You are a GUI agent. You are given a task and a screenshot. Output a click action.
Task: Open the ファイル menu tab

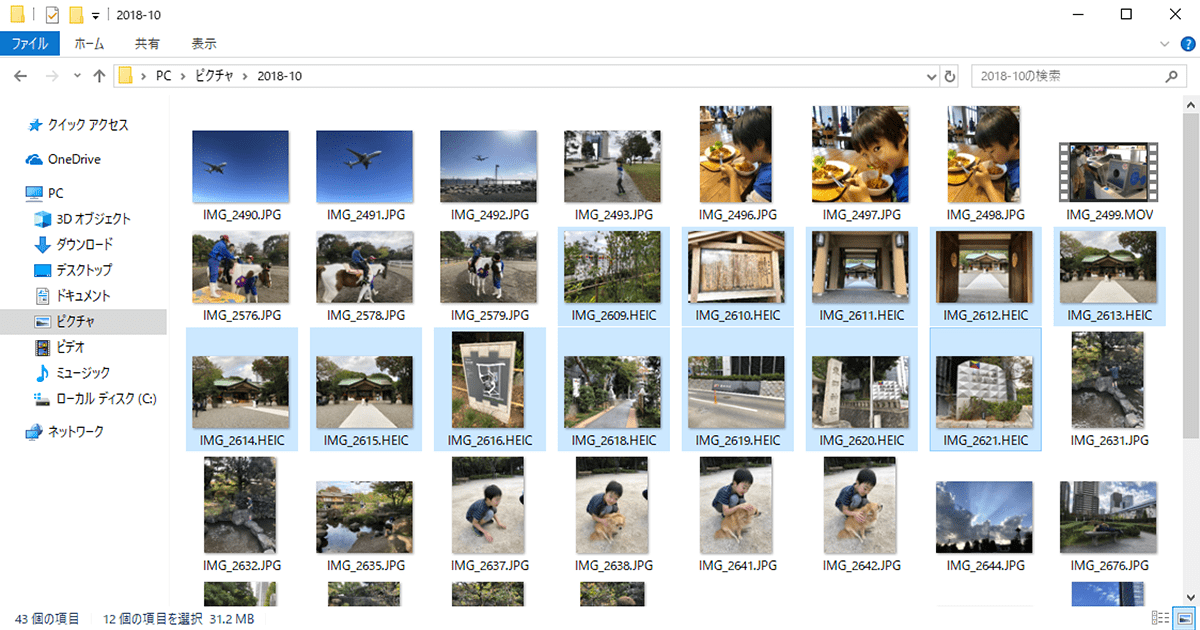[30, 44]
